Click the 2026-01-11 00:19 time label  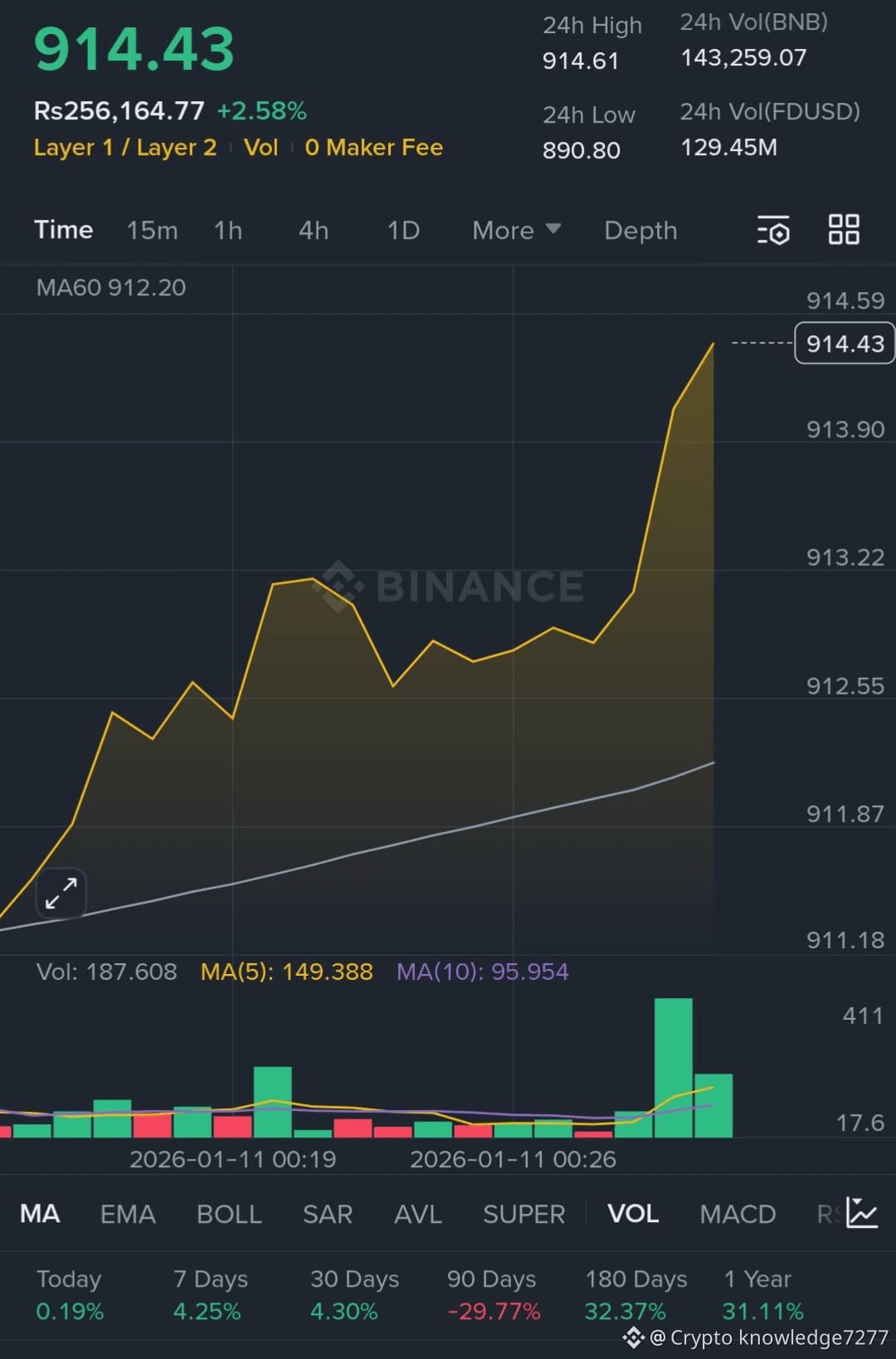(232, 1159)
